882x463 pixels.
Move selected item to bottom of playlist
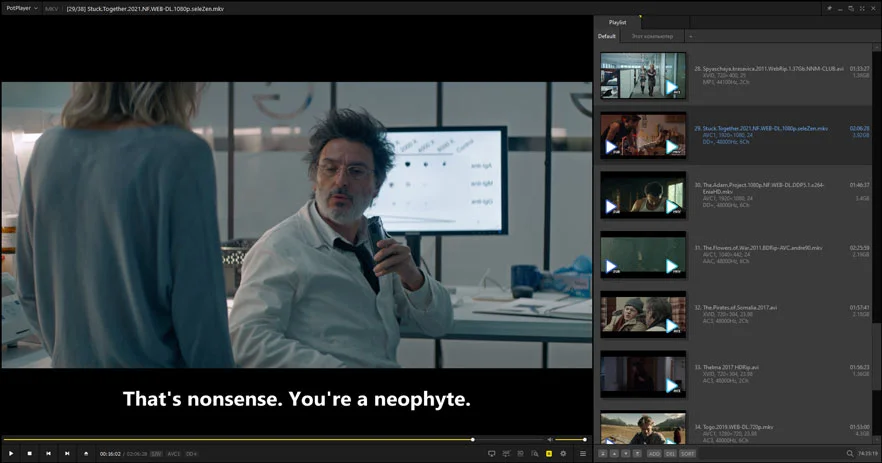coord(637,453)
